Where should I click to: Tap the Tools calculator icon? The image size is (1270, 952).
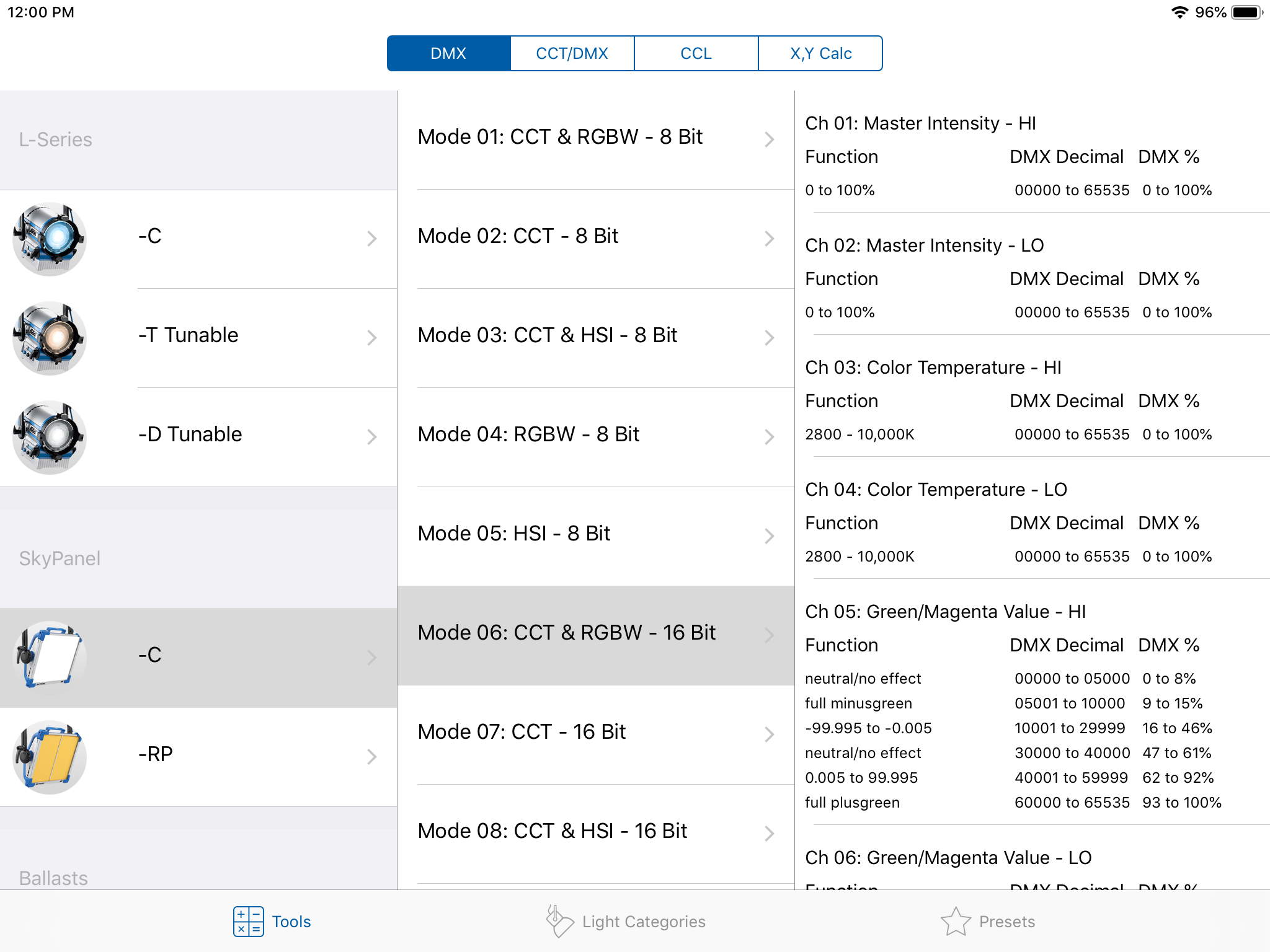[248, 921]
